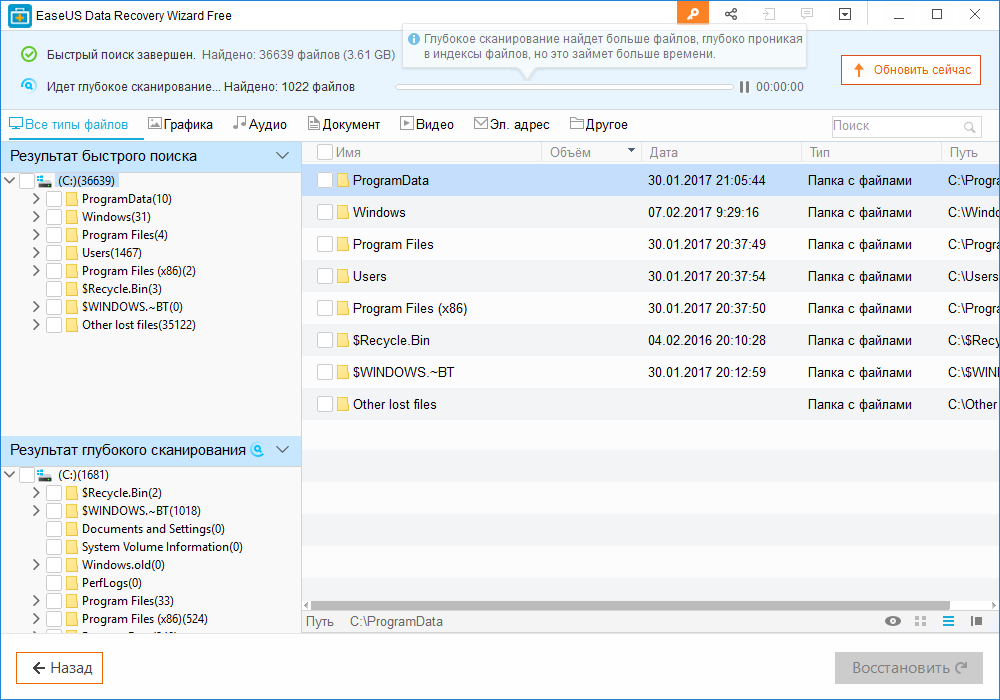Open the Графика file type tab

181,125
